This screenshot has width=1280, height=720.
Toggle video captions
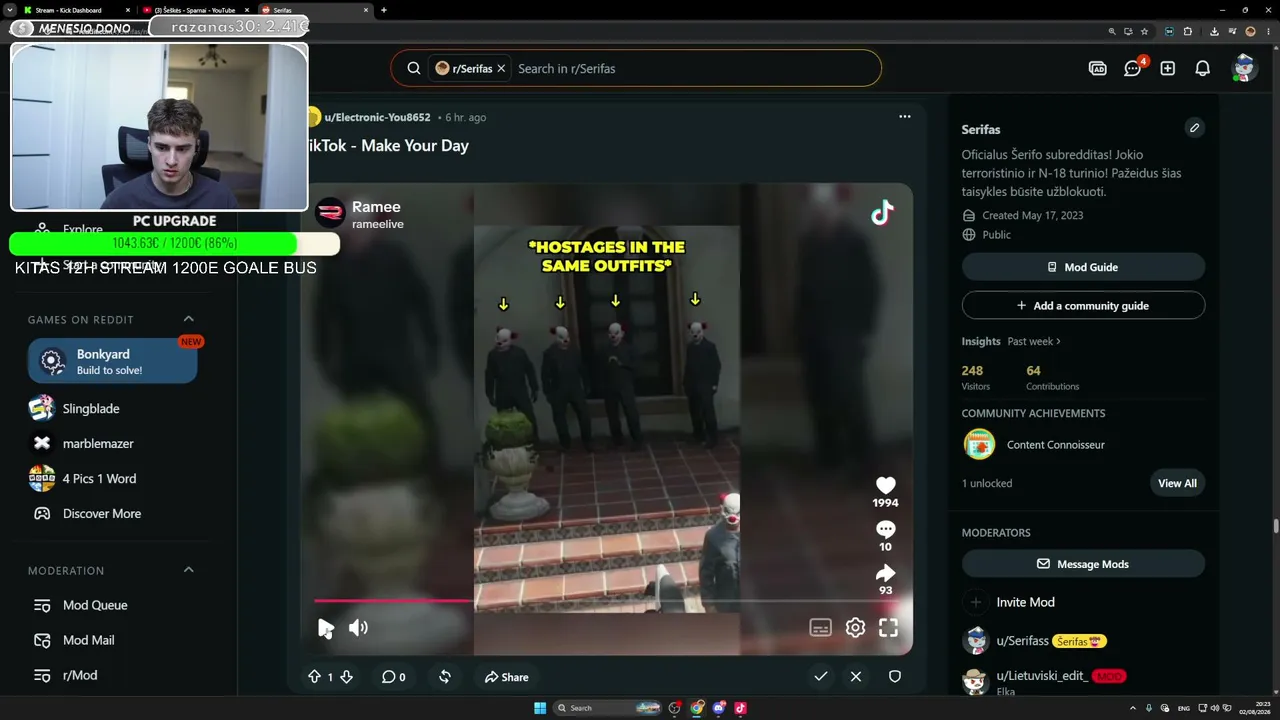click(x=820, y=628)
